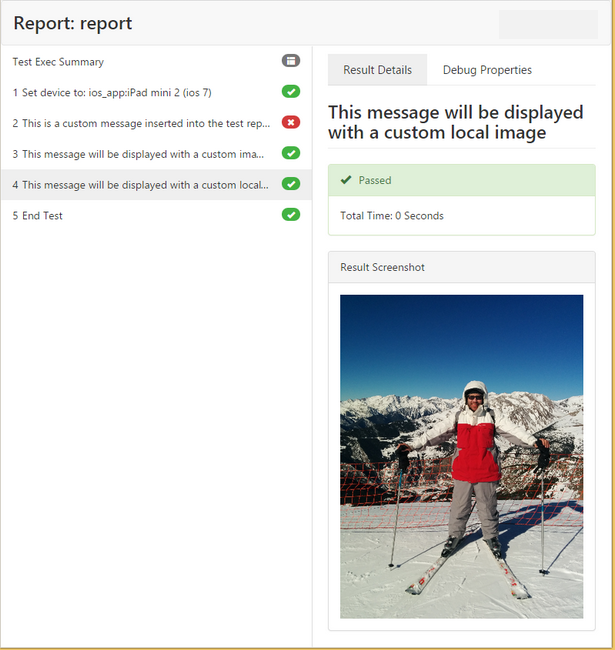Select step 5 End Test
This screenshot has width=615, height=650.
click(38, 216)
